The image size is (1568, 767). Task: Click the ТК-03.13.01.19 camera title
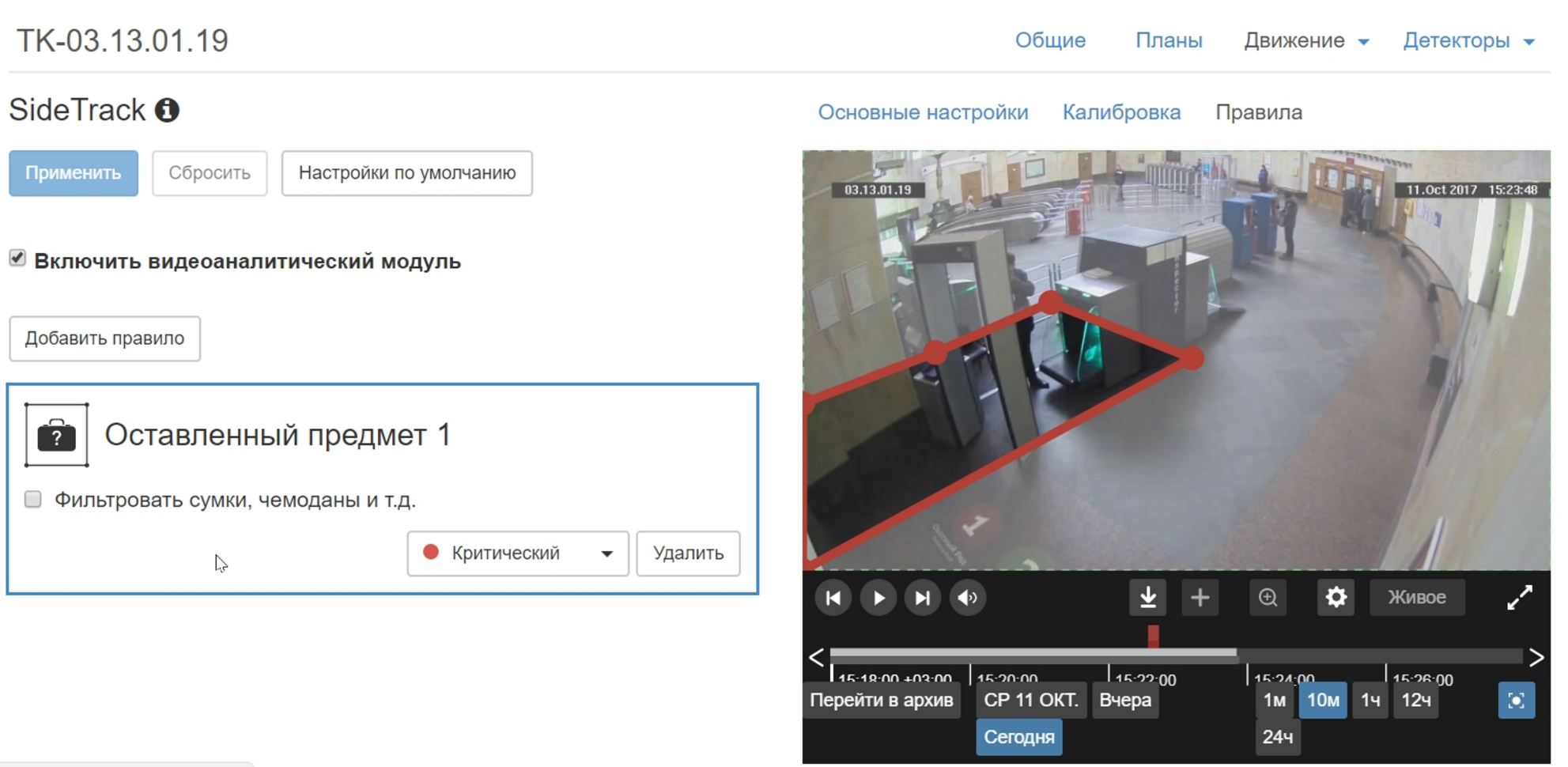123,40
